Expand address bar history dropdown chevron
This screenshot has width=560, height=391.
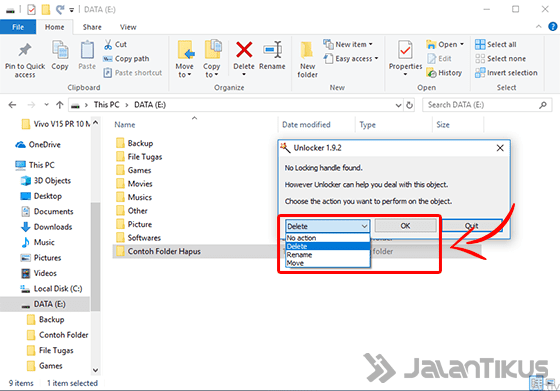pos(399,105)
